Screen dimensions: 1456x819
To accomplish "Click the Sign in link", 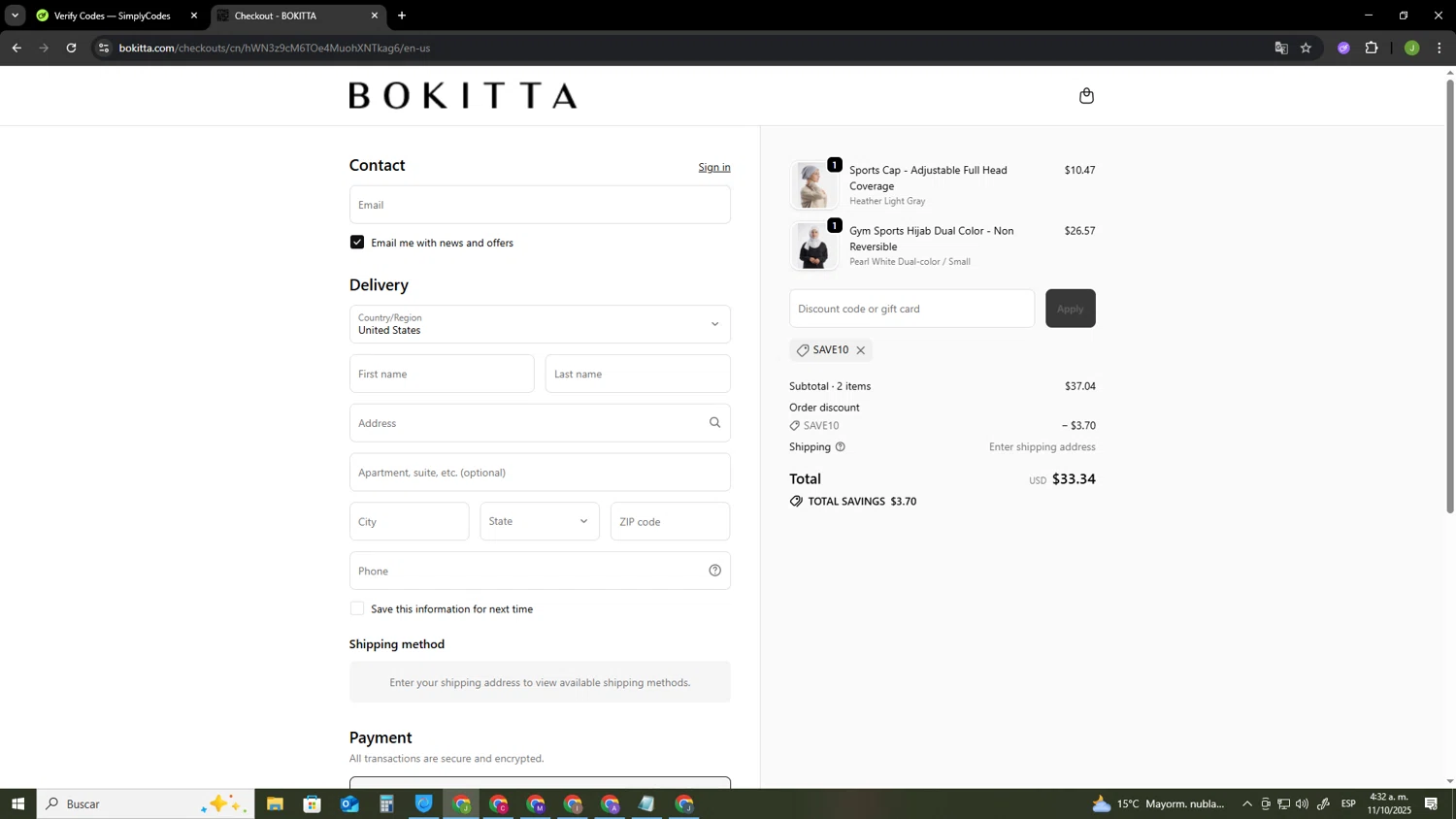I will click(714, 167).
